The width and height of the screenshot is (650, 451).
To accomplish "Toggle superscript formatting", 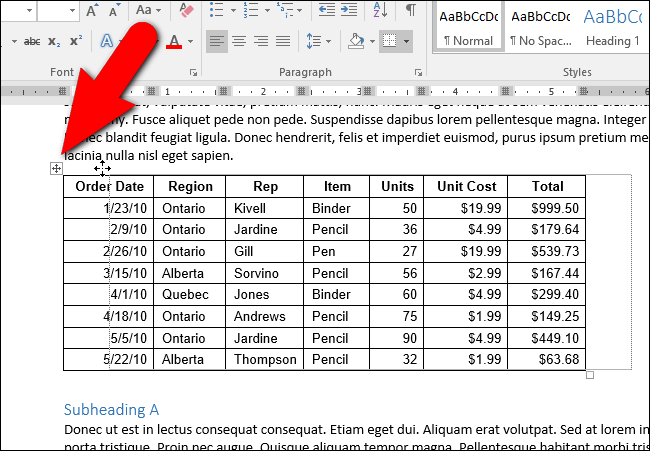I will tap(75, 41).
